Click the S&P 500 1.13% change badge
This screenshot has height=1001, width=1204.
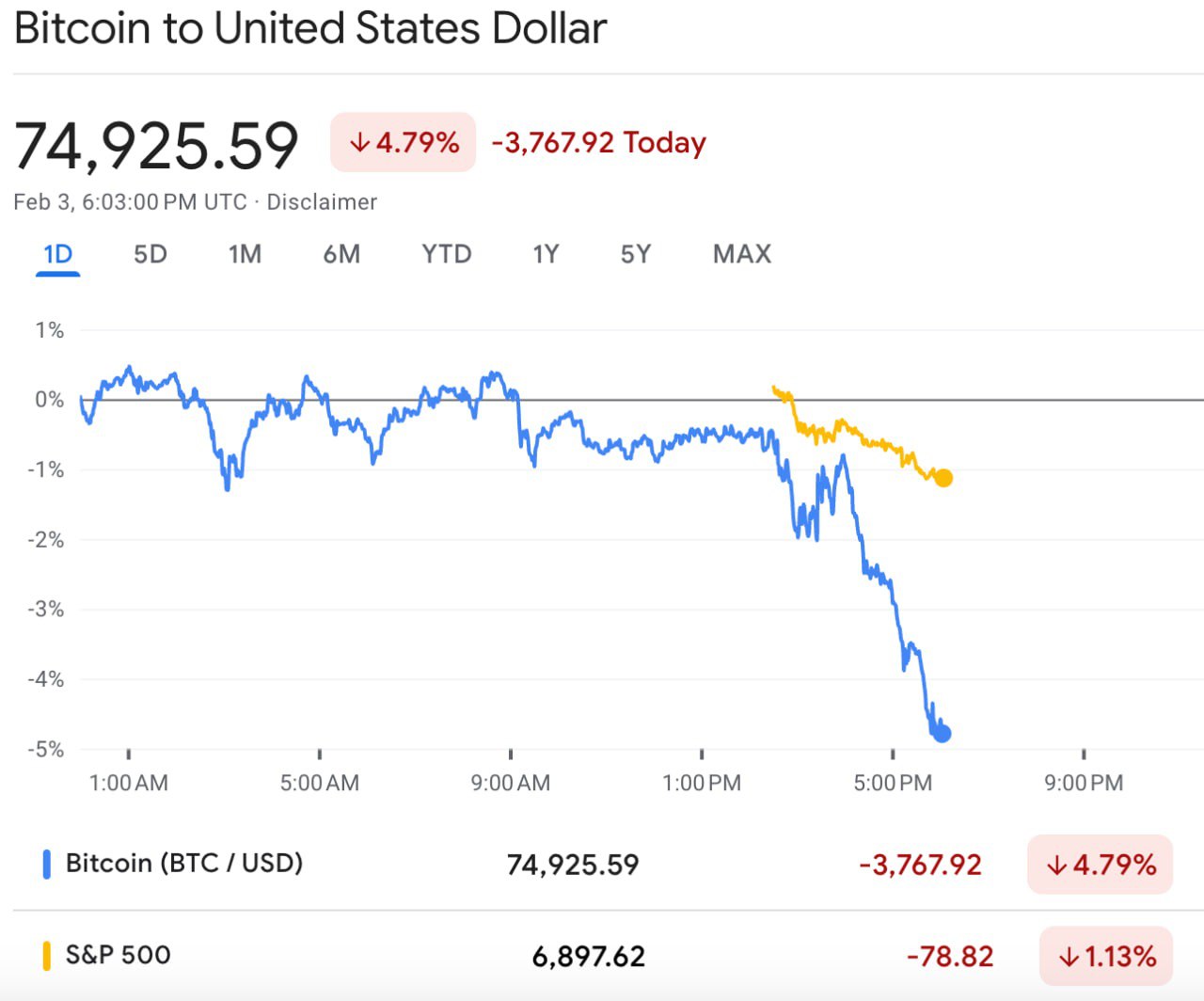pyautogui.click(x=1106, y=957)
